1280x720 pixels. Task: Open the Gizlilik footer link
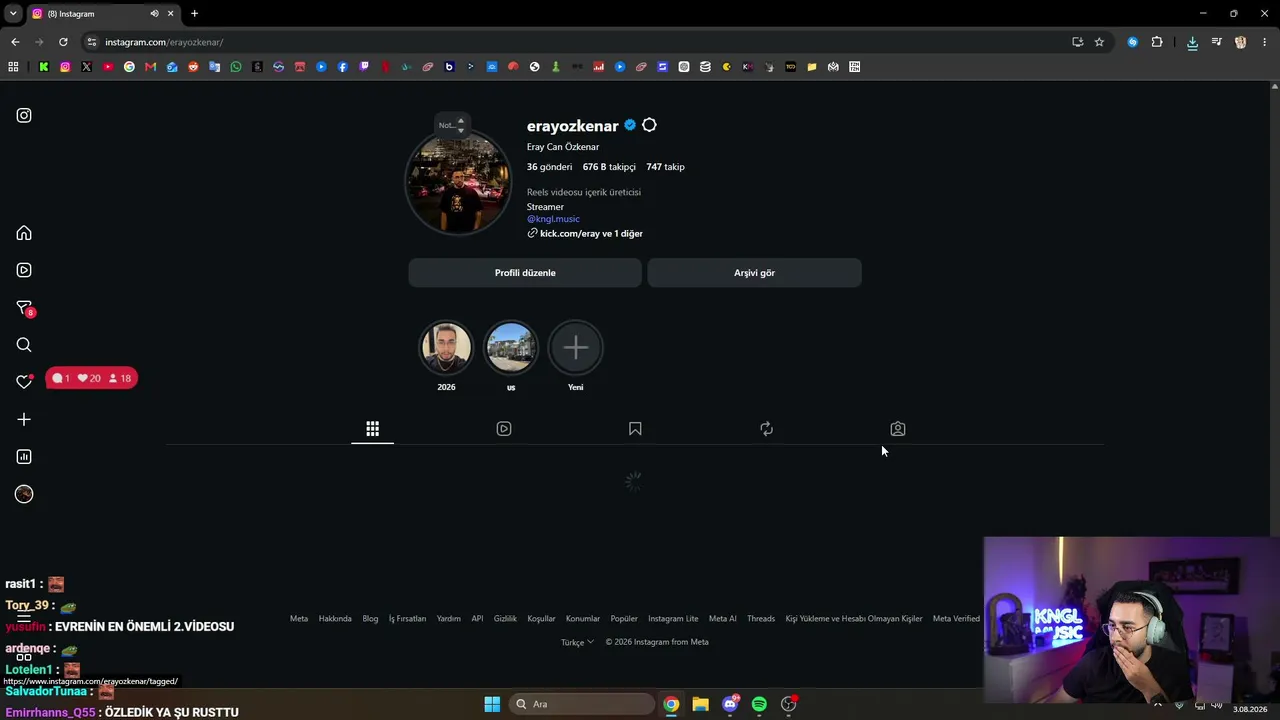(505, 619)
